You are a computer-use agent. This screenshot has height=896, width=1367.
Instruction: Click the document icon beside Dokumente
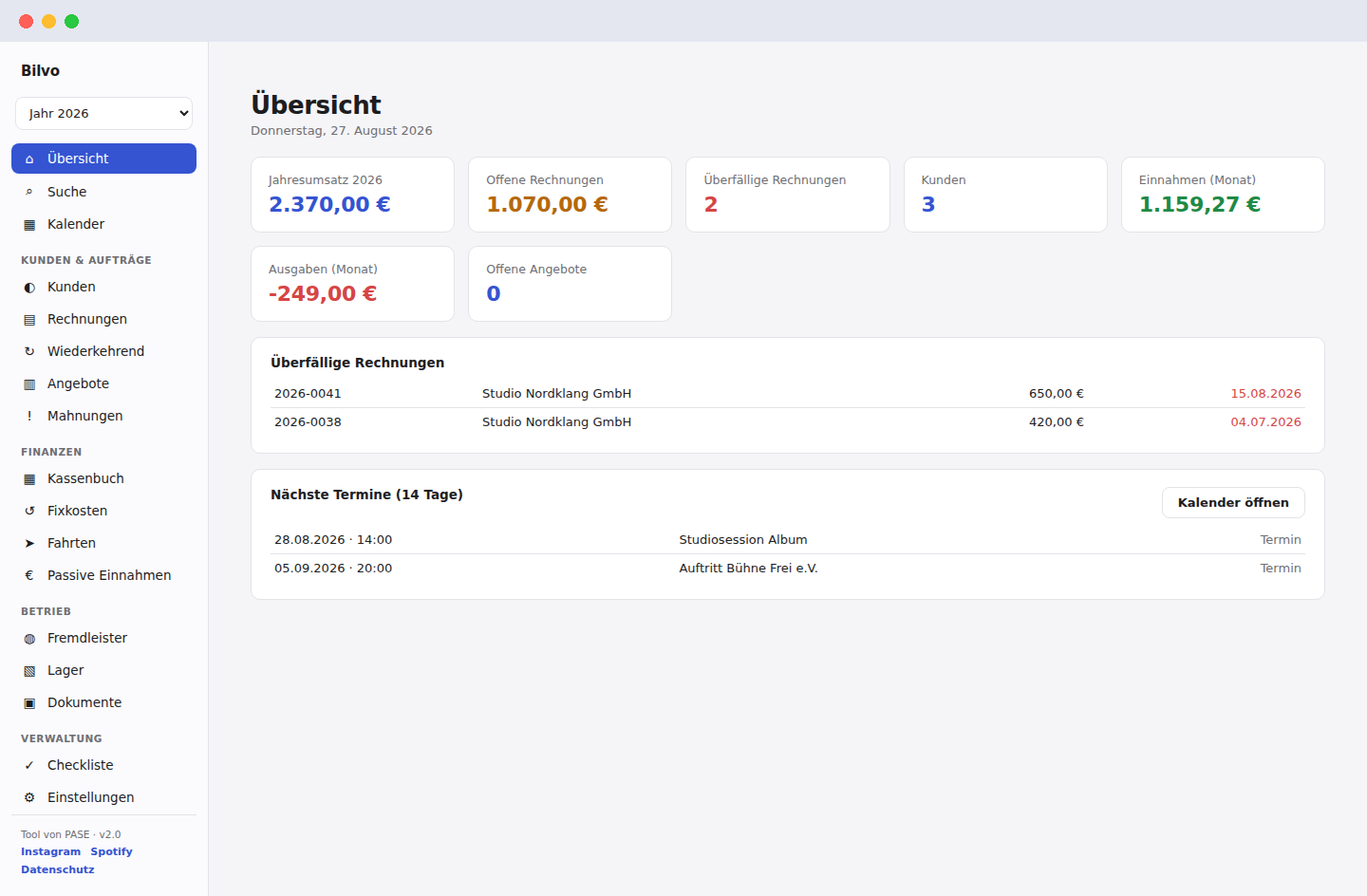click(29, 703)
